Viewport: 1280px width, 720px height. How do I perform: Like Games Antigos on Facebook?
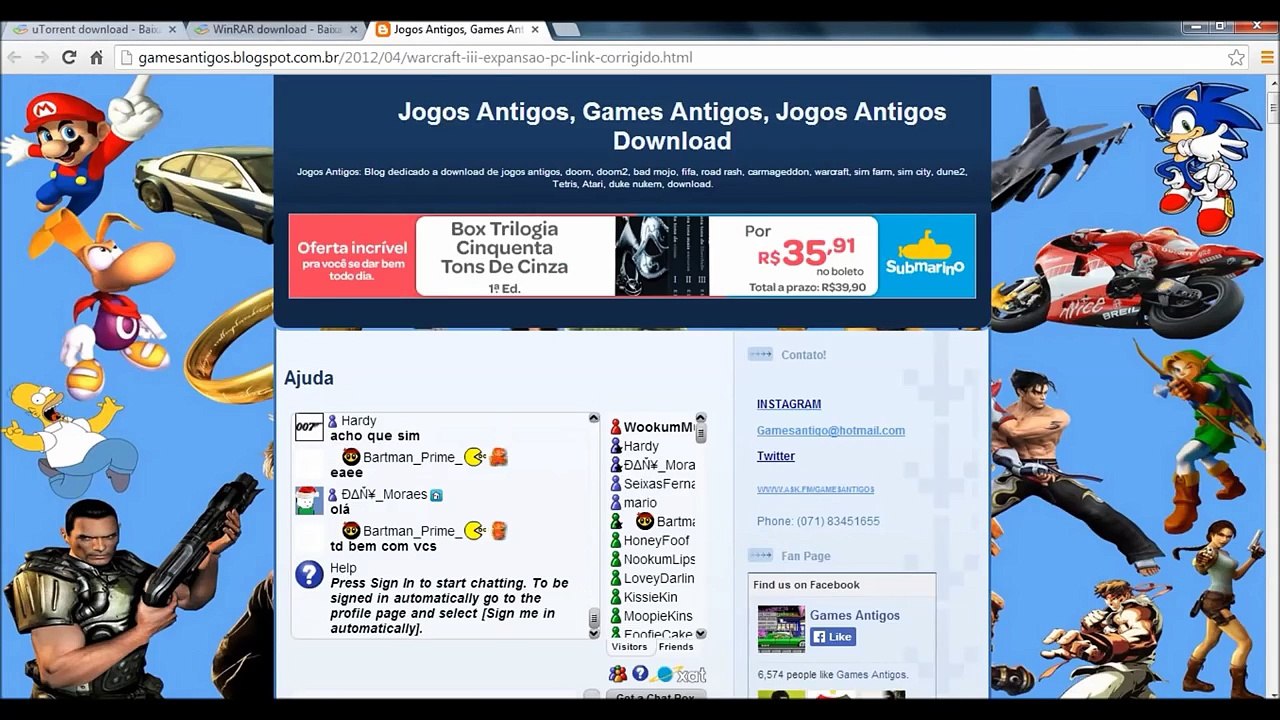[x=833, y=637]
